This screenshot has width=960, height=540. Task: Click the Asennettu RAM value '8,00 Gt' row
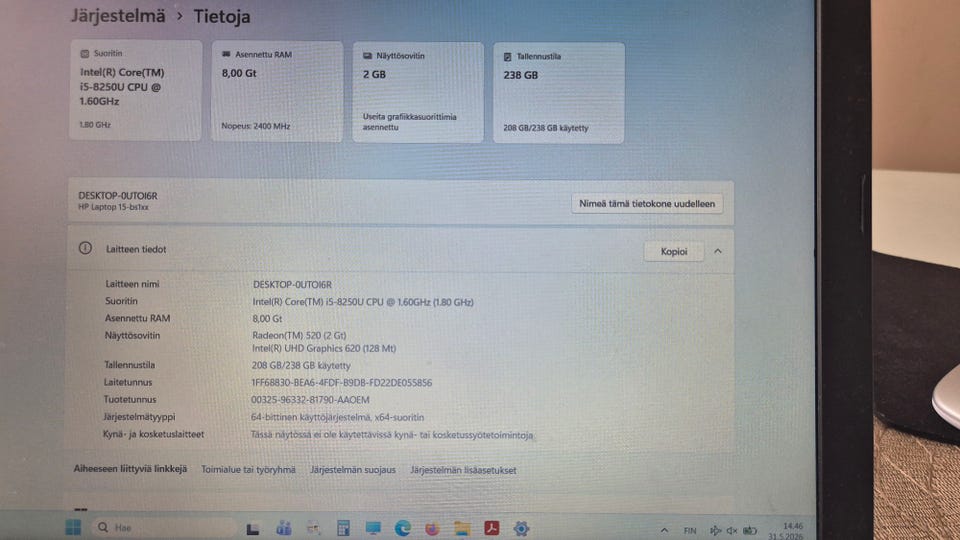point(268,319)
